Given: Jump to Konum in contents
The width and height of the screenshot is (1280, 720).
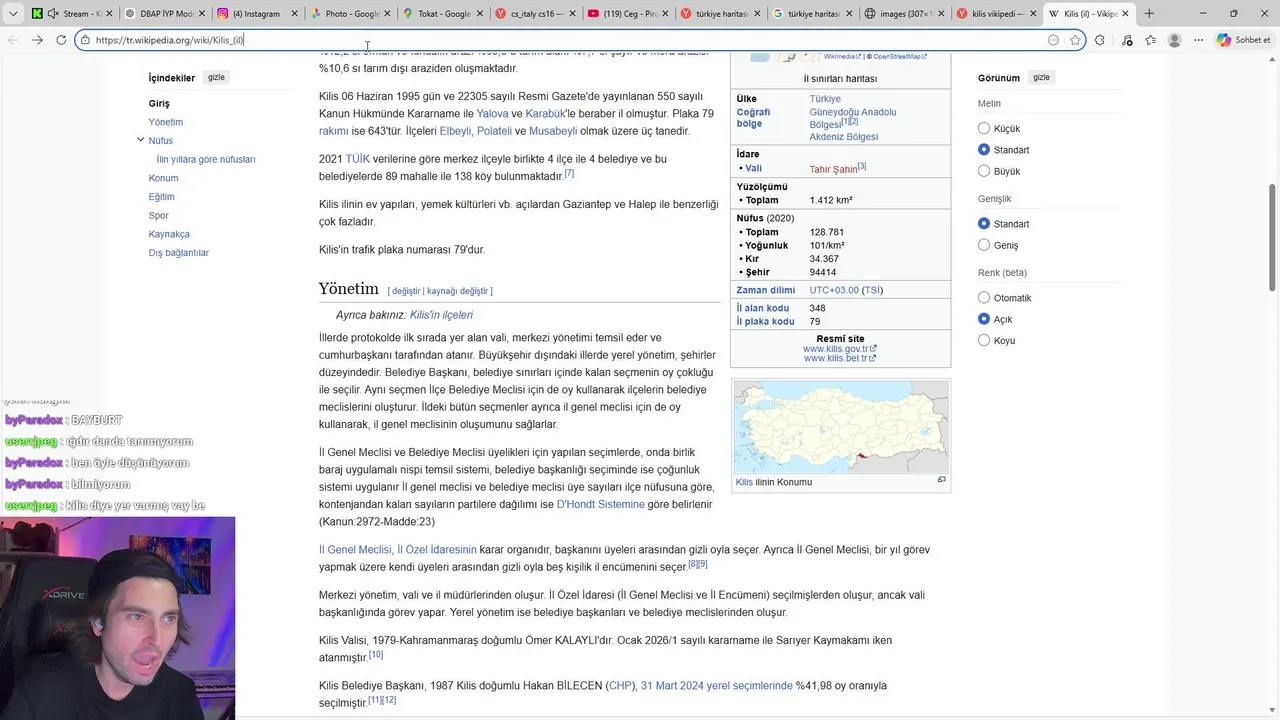Looking at the screenshot, I should (163, 178).
